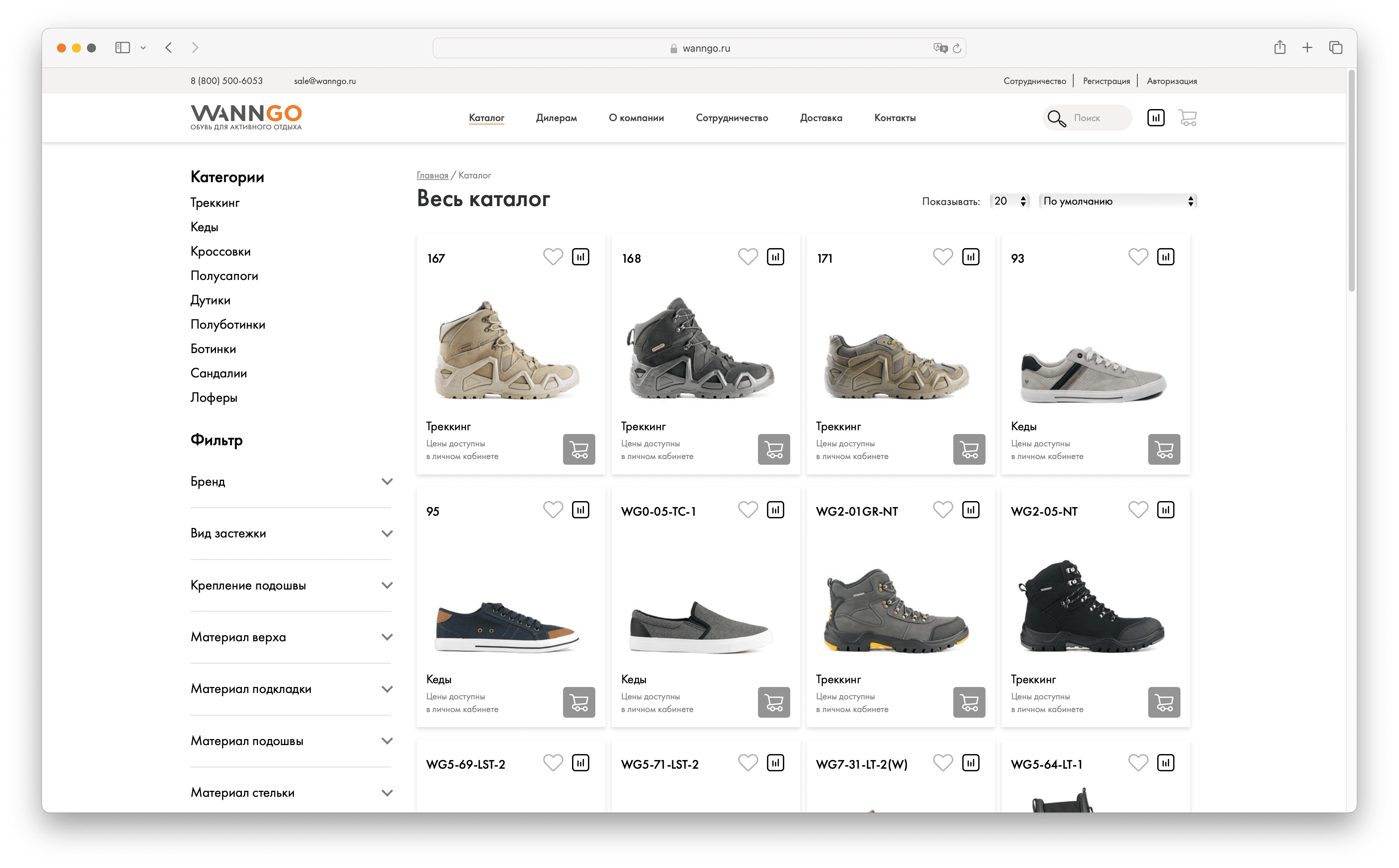
Task: Compare icon on WG0-05-TC-1 card
Action: point(775,510)
